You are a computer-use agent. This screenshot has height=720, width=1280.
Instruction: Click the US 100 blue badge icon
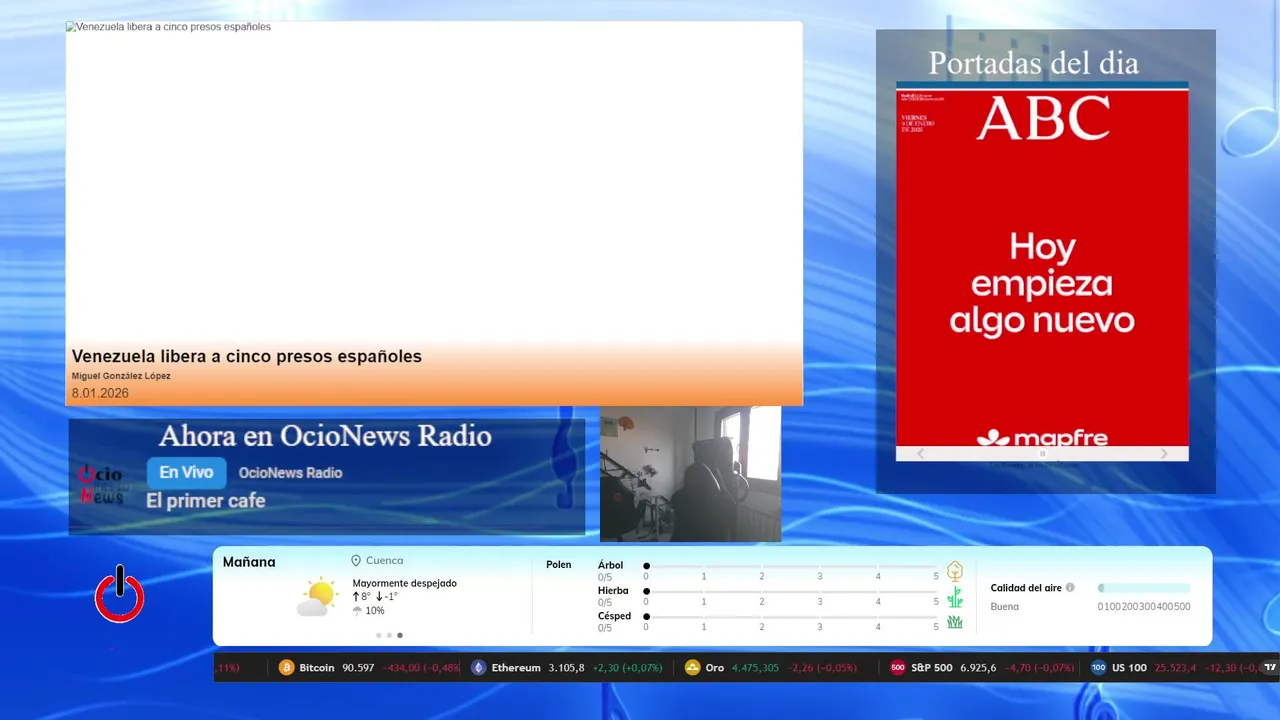click(x=1099, y=667)
